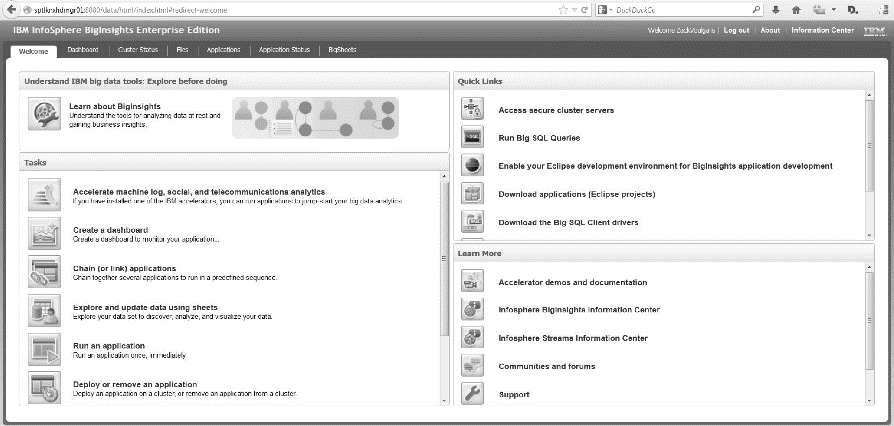Screen dimensions: 894x426
Task: Open the About link
Action: 770,30
